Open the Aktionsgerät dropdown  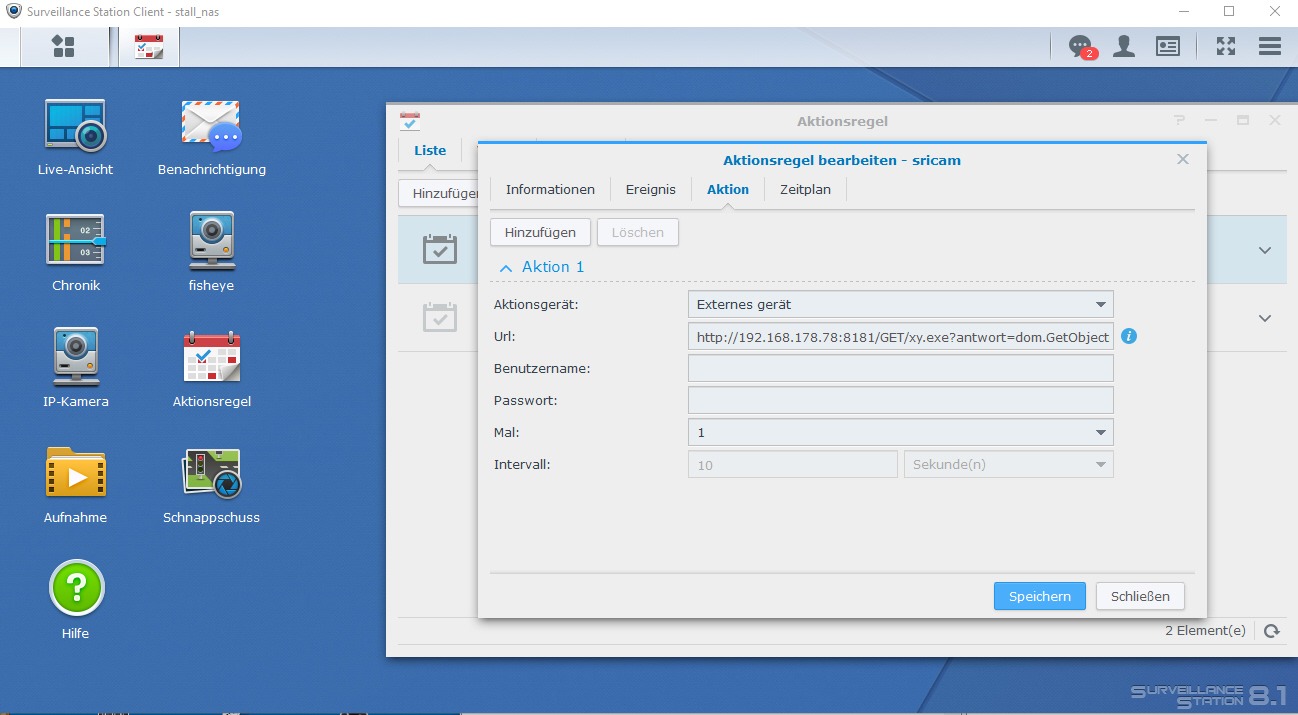[x=901, y=304]
